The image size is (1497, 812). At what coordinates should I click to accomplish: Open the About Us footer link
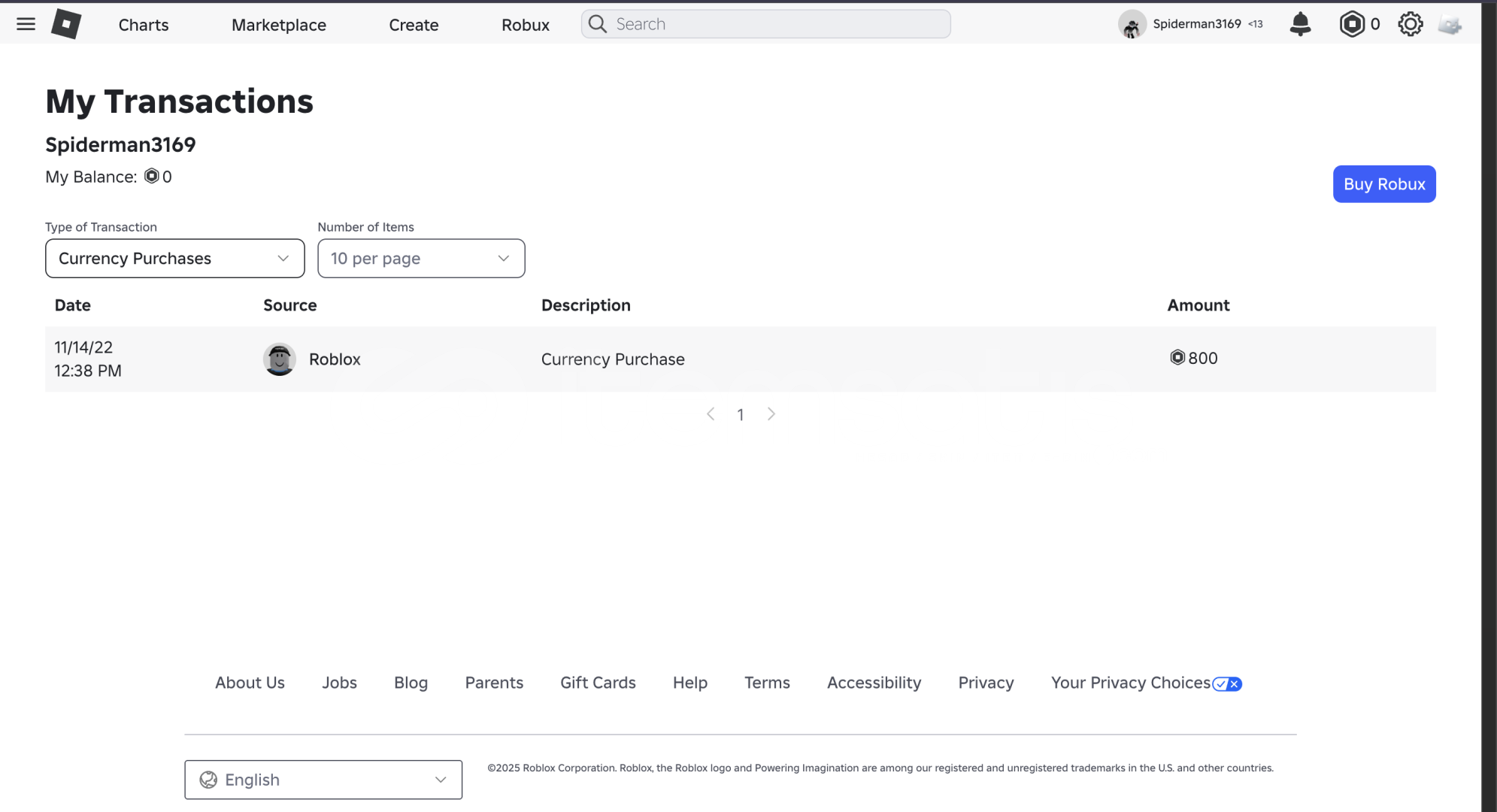[x=250, y=683]
